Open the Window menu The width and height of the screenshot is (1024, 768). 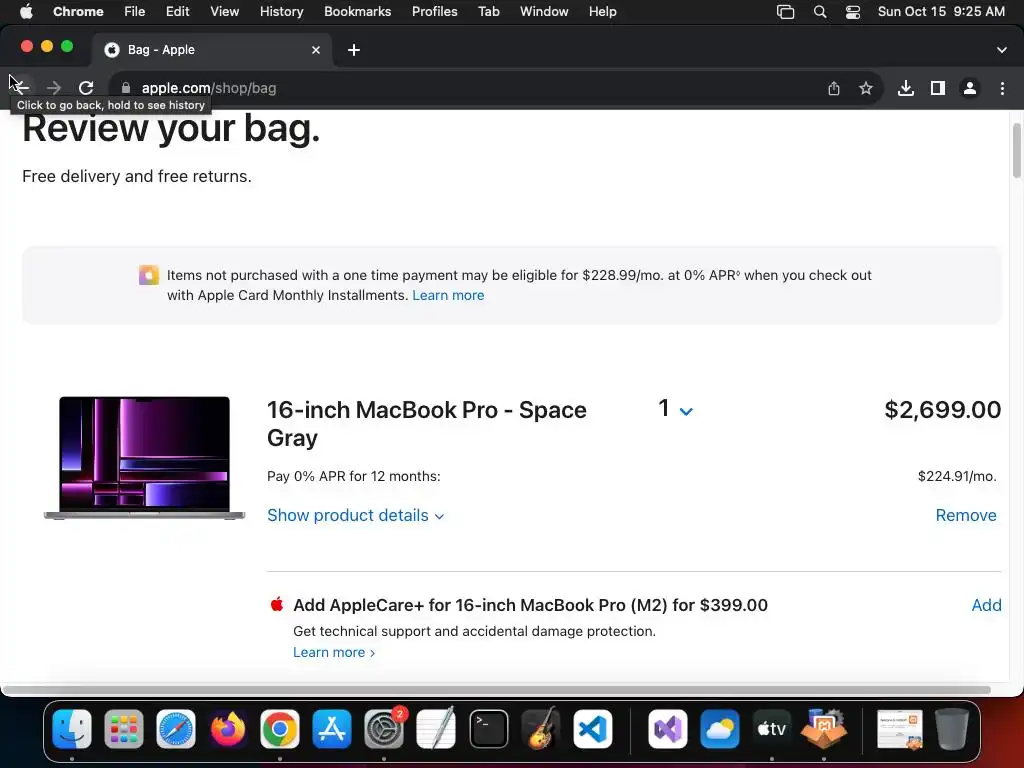click(x=544, y=11)
